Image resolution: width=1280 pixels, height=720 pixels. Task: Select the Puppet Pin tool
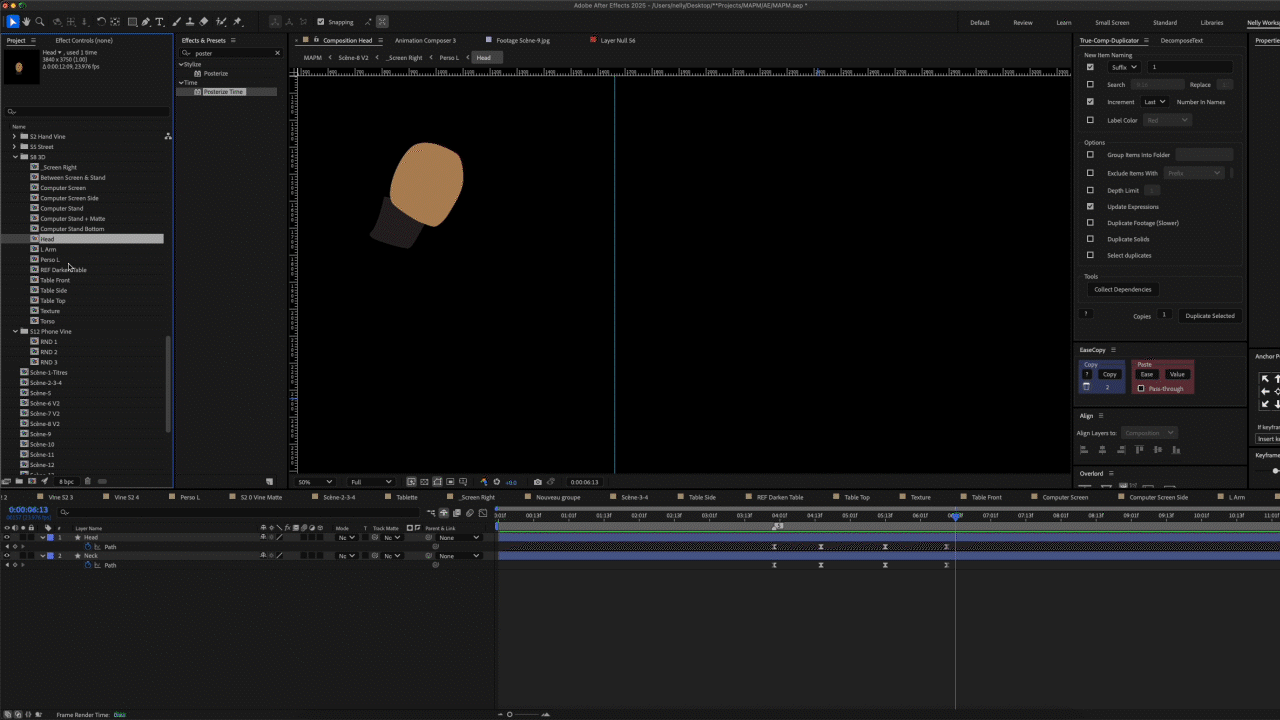(x=238, y=22)
